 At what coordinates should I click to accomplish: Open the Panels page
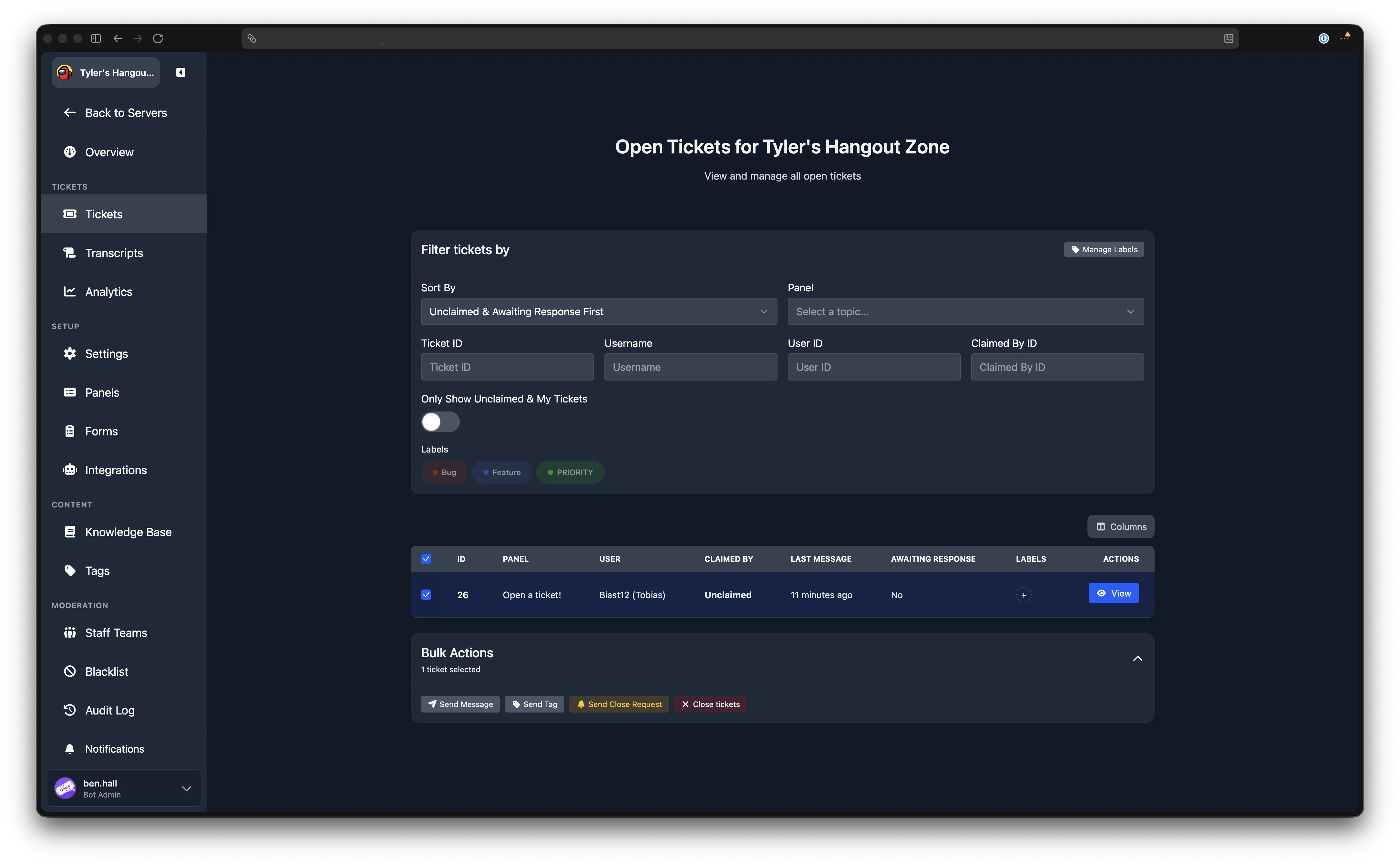tap(124, 392)
